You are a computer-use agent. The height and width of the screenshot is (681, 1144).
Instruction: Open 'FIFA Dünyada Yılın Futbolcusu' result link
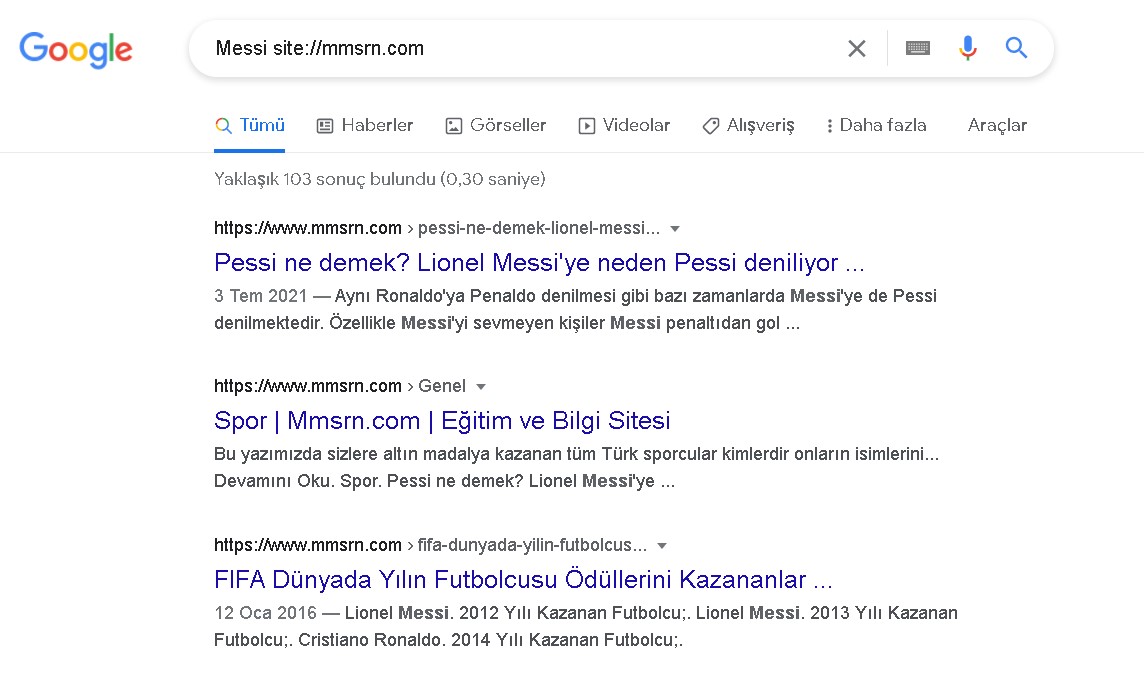point(523,580)
